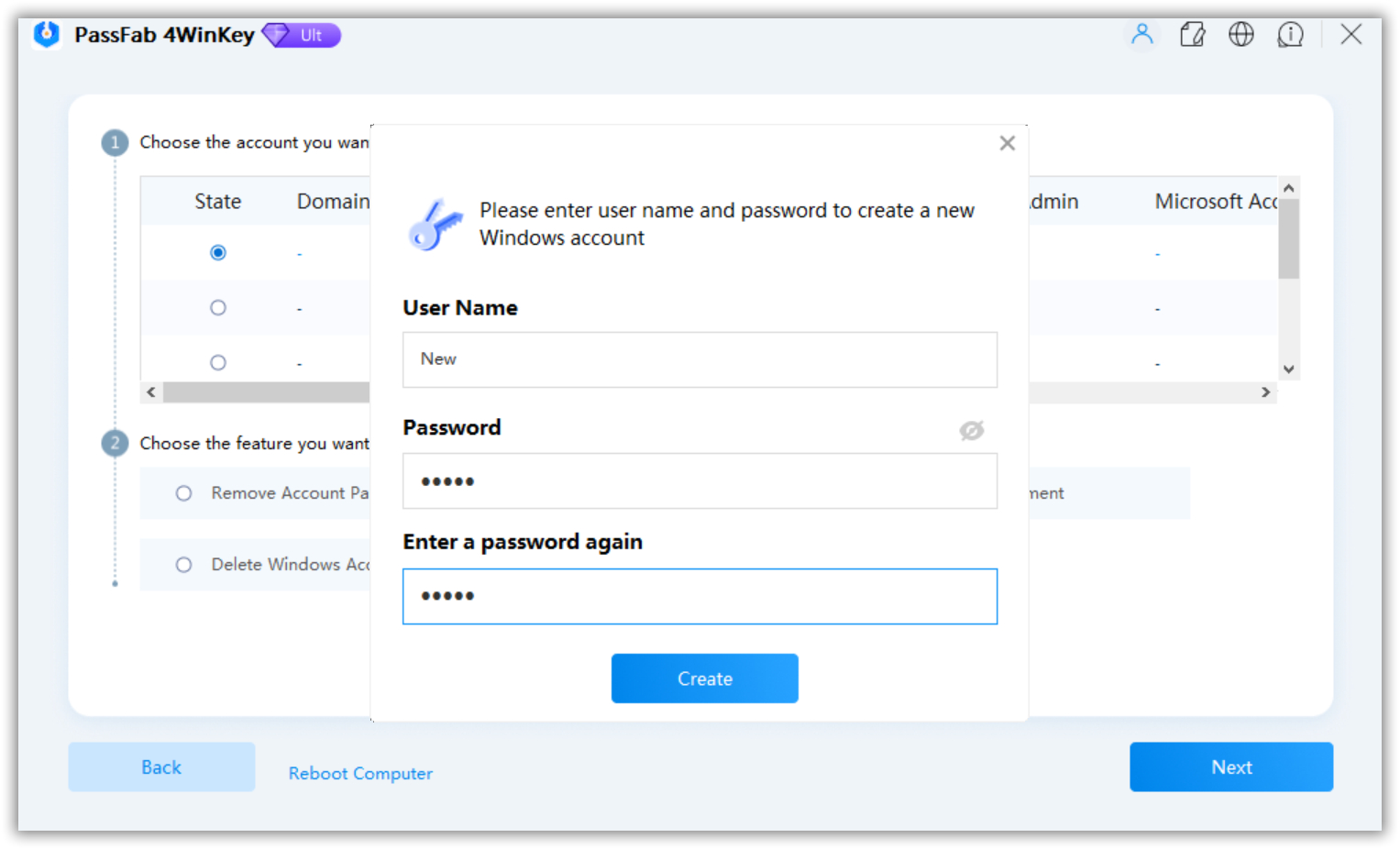Close the create account dialog
Image resolution: width=1400 pixels, height=849 pixels.
tap(1007, 143)
